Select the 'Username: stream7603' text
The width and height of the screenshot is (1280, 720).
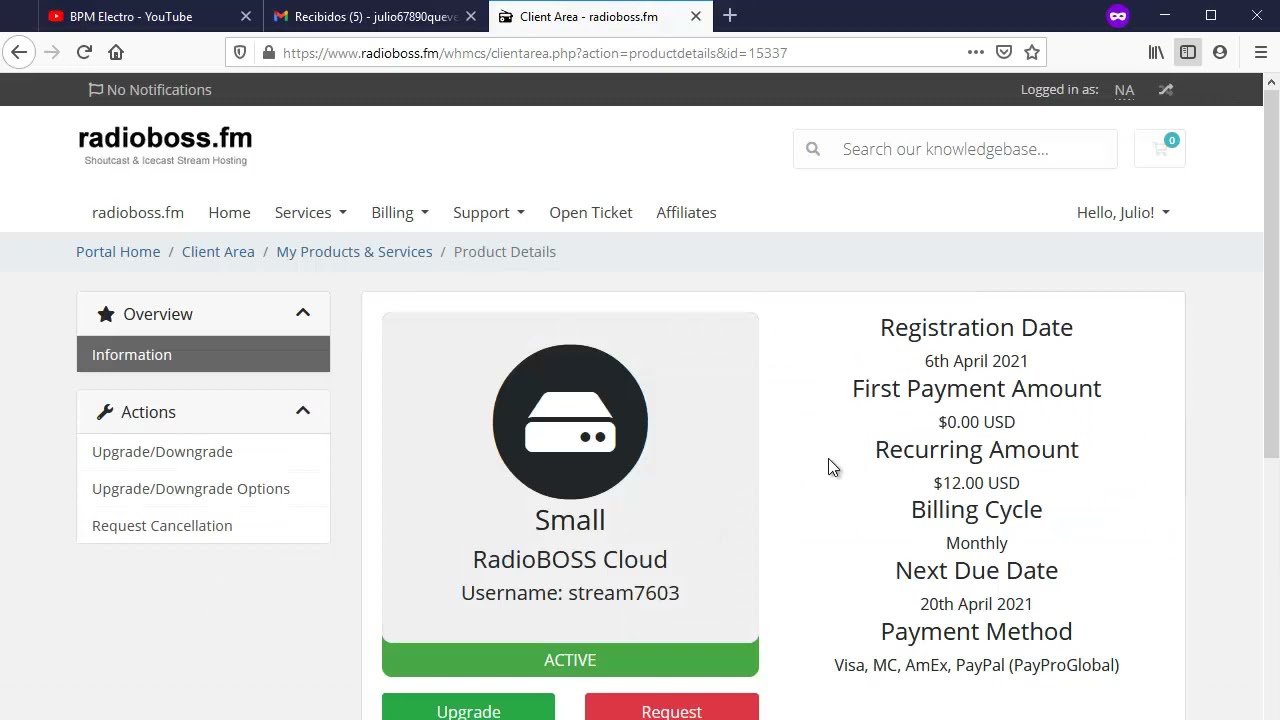click(570, 593)
